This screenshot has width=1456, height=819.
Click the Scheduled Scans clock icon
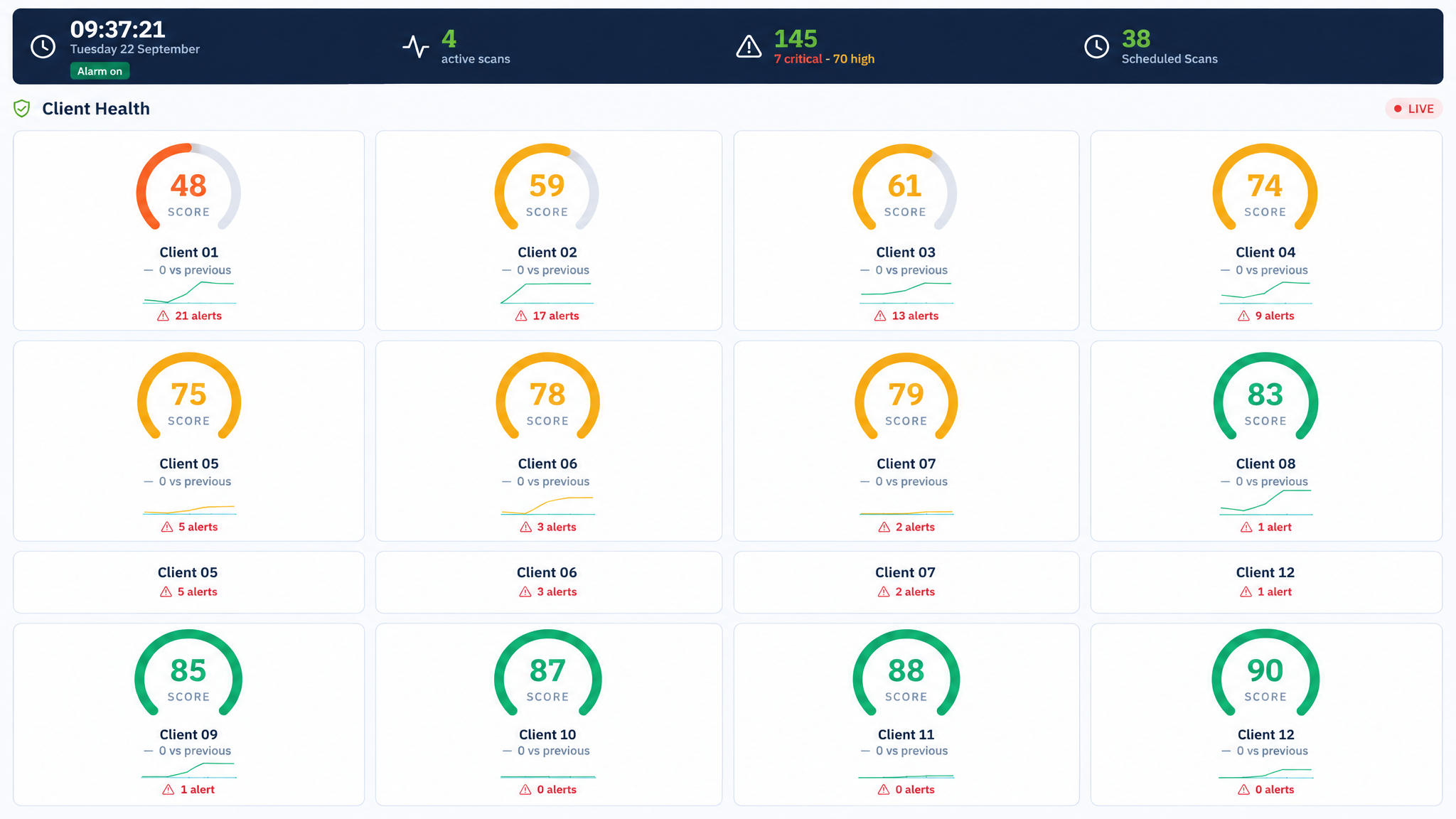tap(1096, 47)
